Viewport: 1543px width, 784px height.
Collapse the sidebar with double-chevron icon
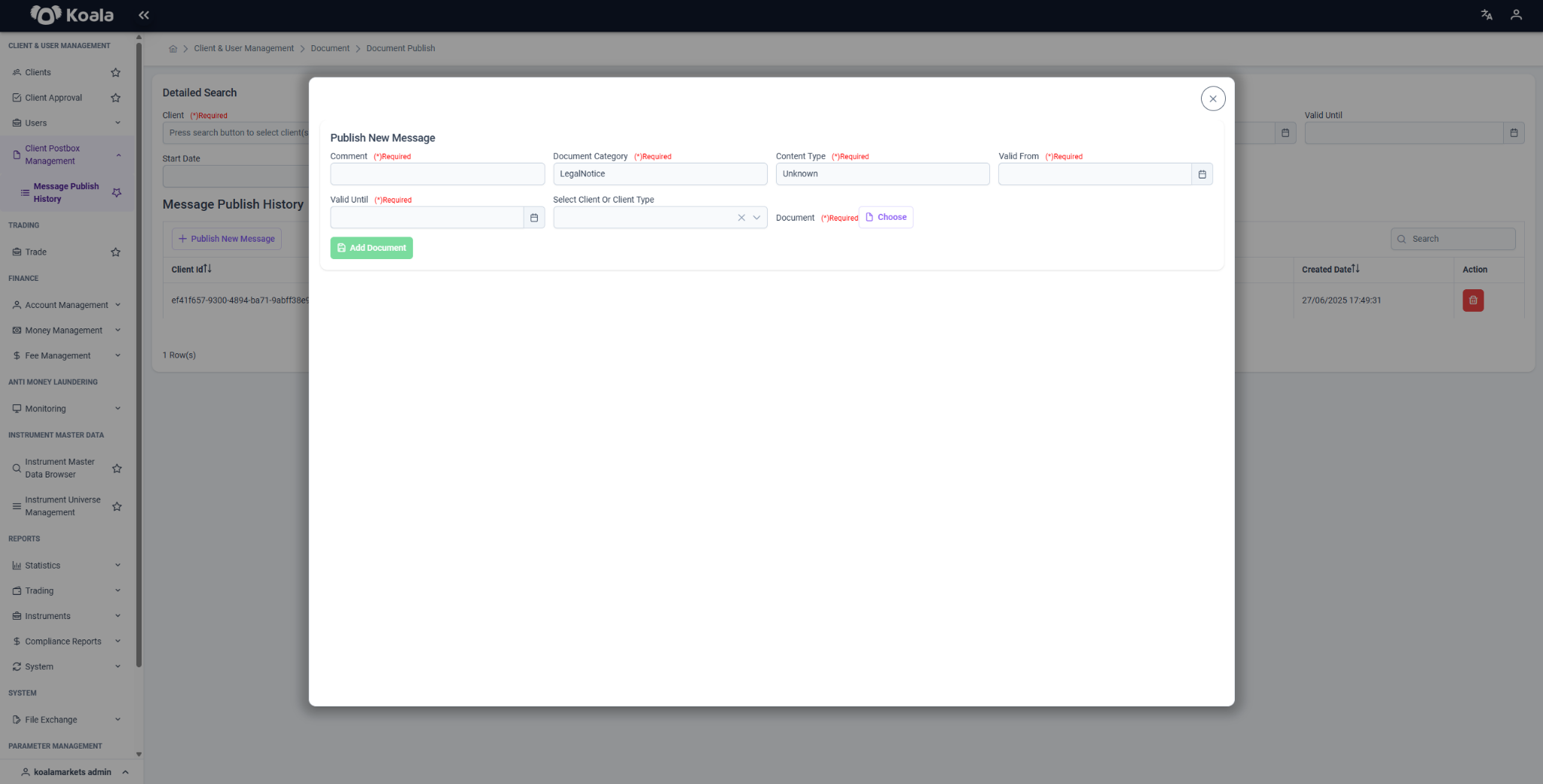pos(144,15)
